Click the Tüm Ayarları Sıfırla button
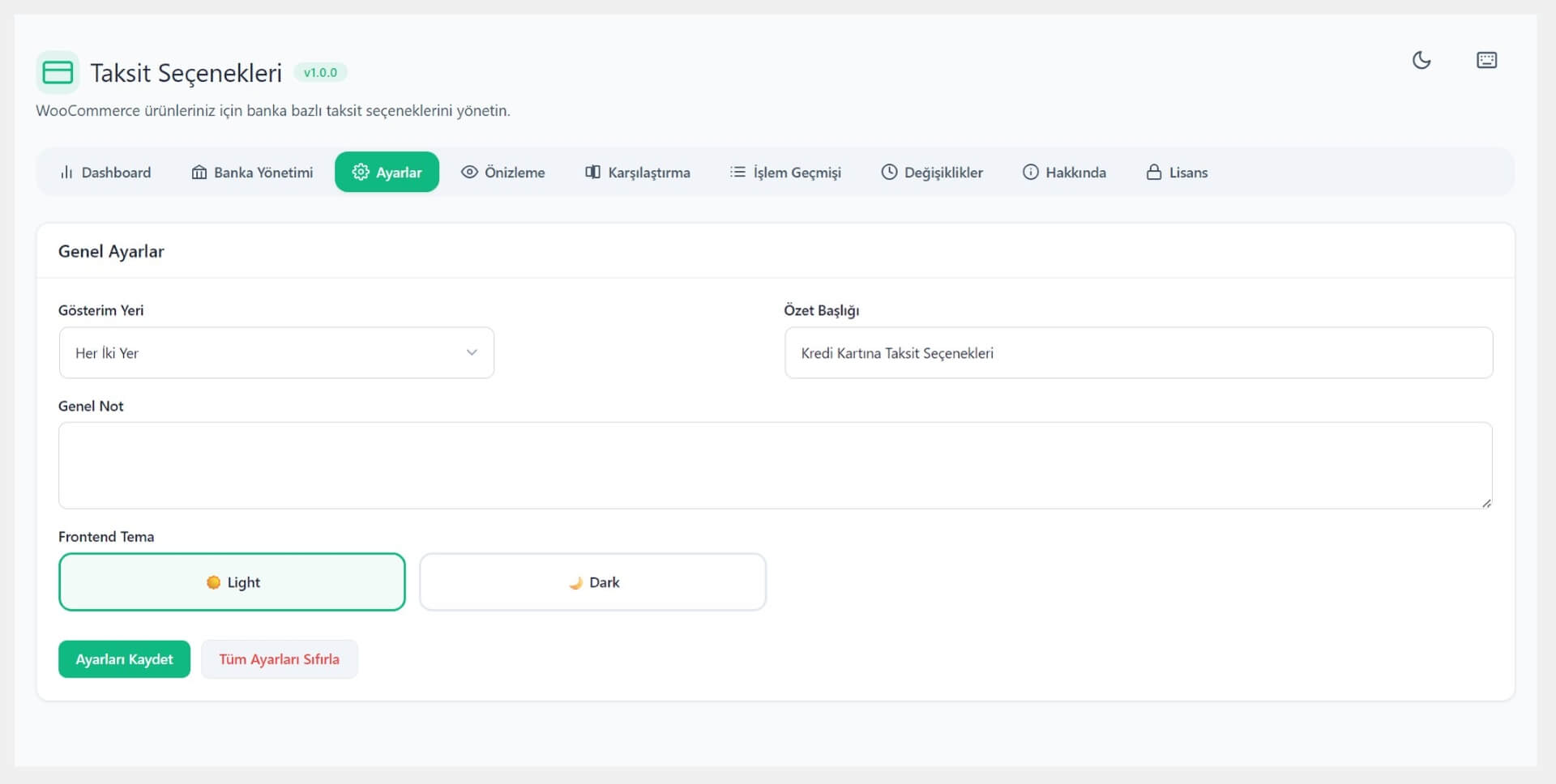 pyautogui.click(x=280, y=659)
